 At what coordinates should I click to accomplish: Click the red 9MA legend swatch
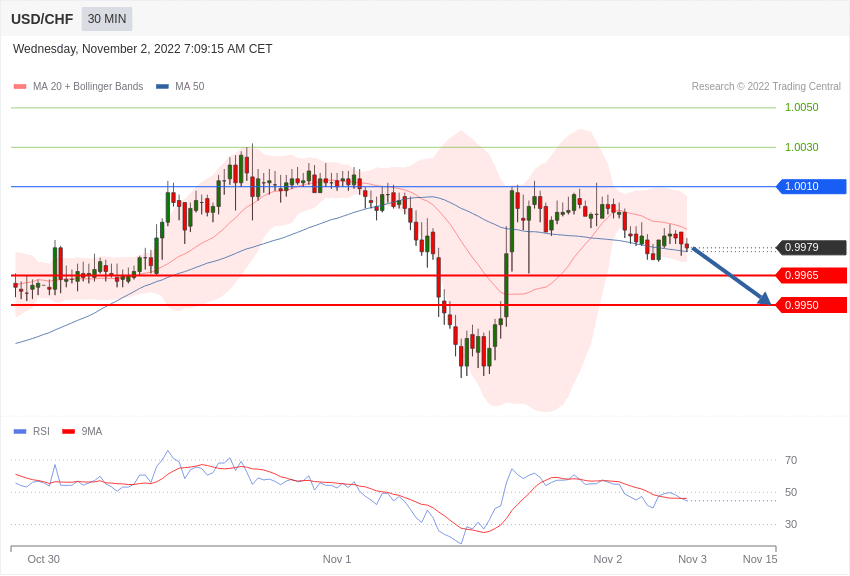pyautogui.click(x=69, y=431)
